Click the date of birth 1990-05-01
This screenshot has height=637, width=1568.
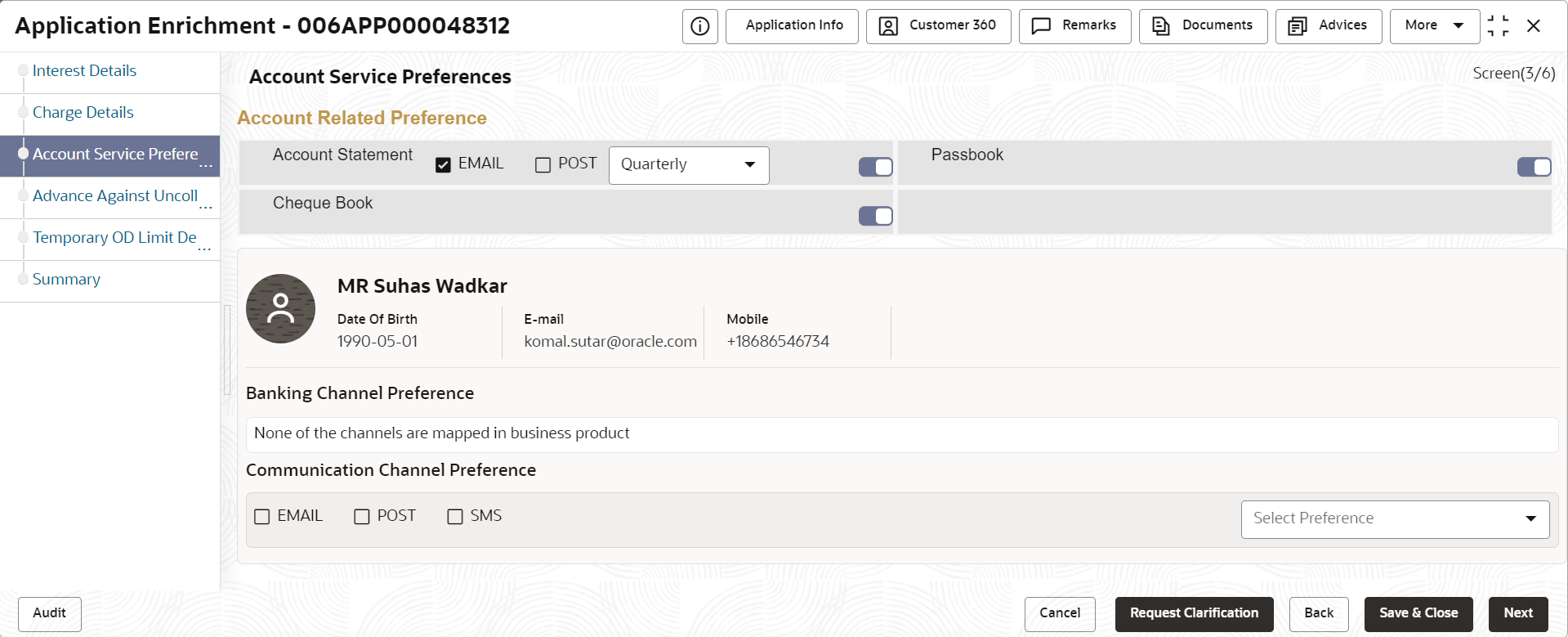[x=377, y=342]
